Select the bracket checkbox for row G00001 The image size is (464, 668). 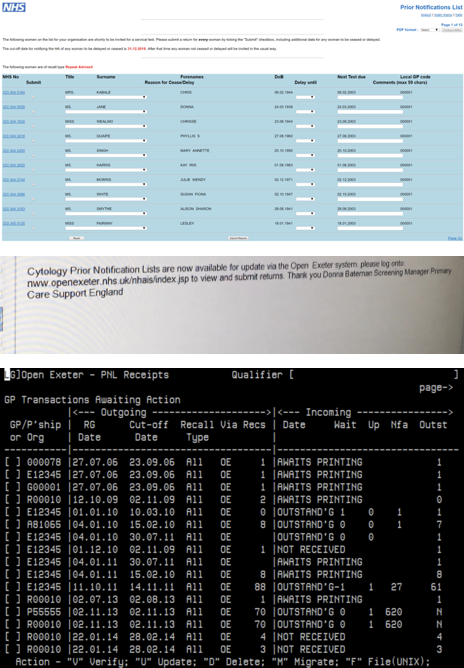click(x=12, y=487)
